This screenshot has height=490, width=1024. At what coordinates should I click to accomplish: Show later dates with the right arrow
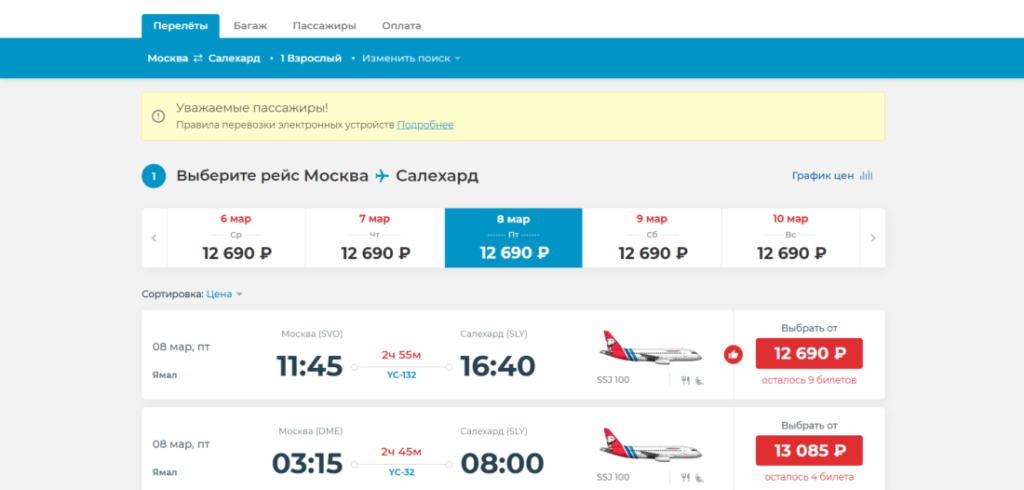(872, 238)
